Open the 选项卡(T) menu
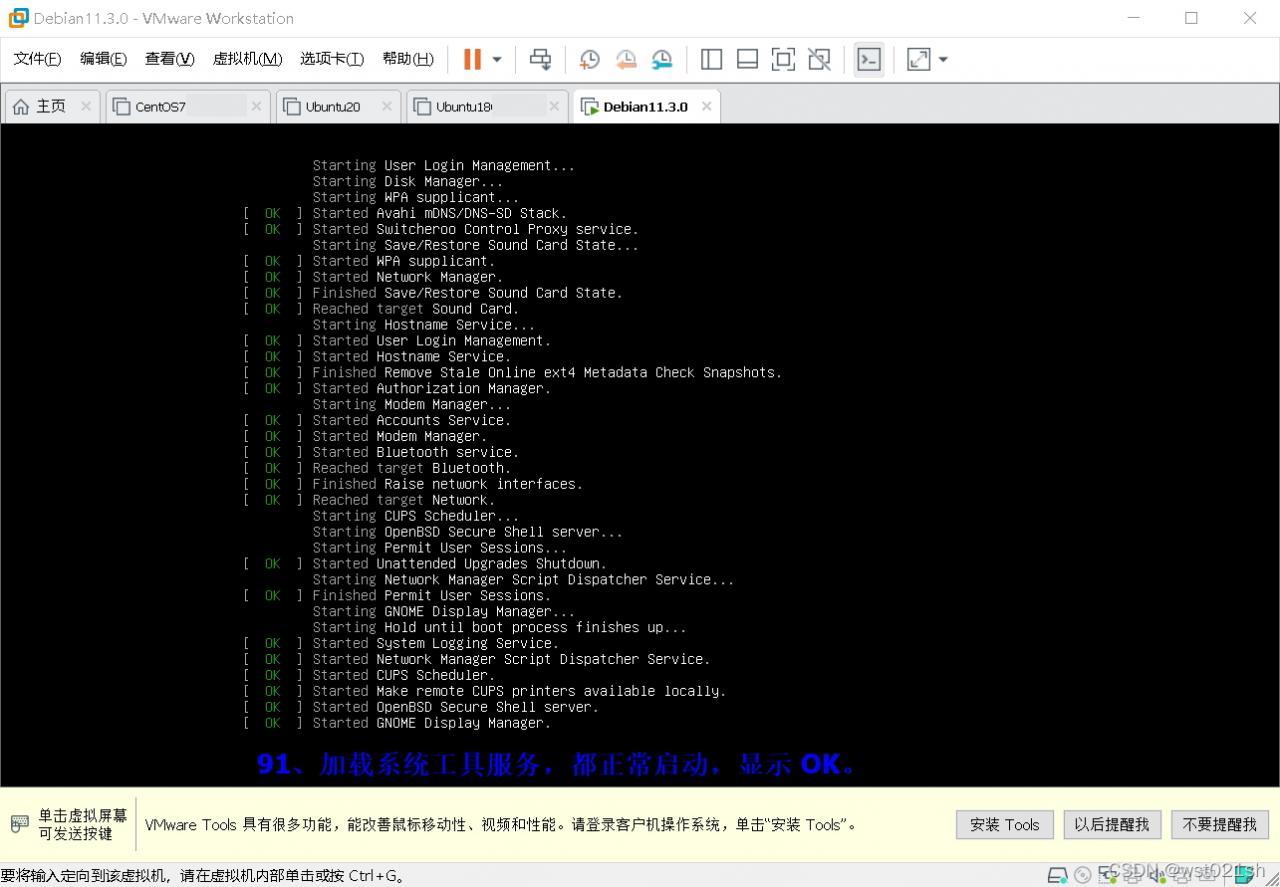The image size is (1280, 887). [332, 59]
